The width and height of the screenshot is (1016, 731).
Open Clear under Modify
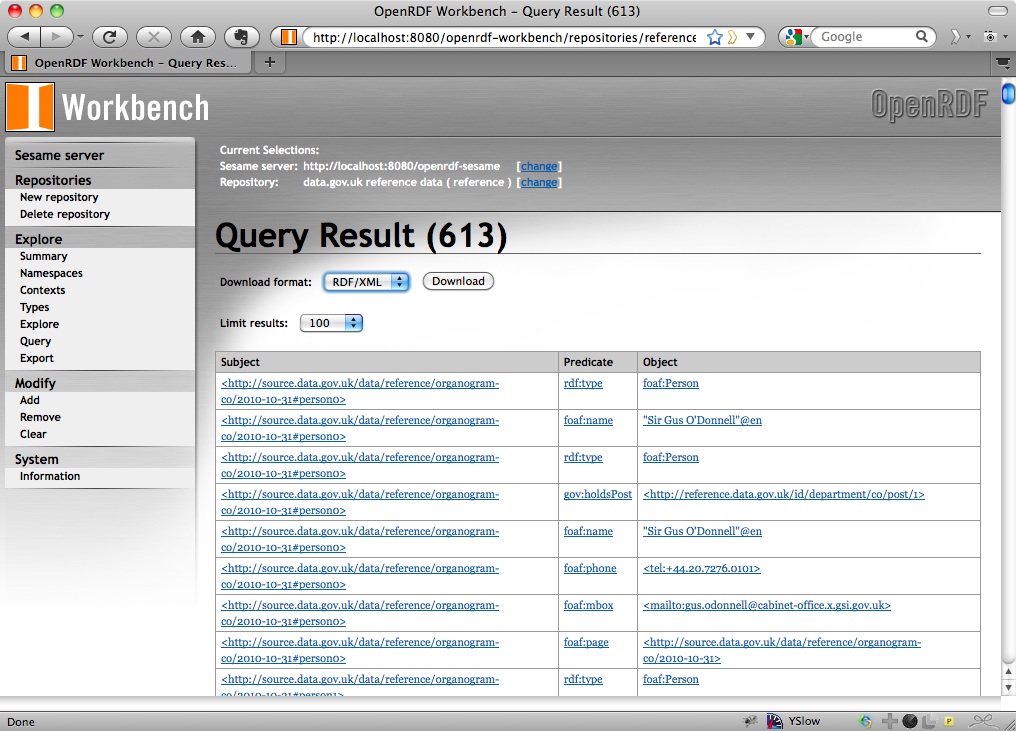click(33, 434)
